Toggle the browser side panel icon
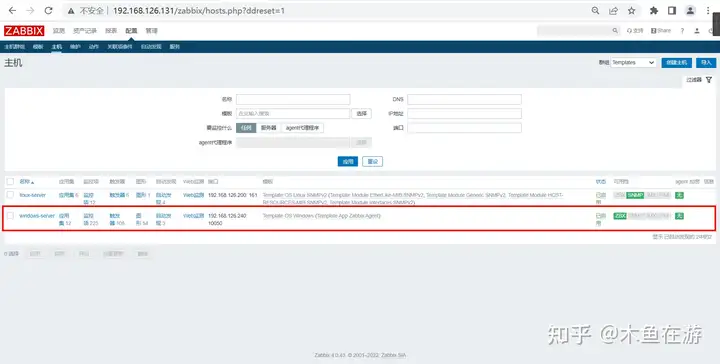 pyautogui.click(x=671, y=11)
